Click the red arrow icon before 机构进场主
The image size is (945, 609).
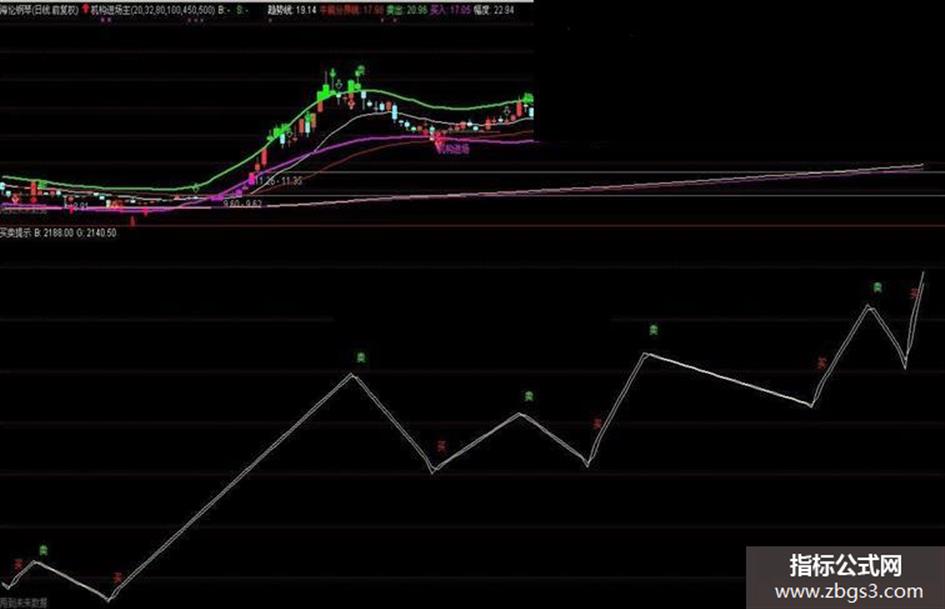[86, 9]
